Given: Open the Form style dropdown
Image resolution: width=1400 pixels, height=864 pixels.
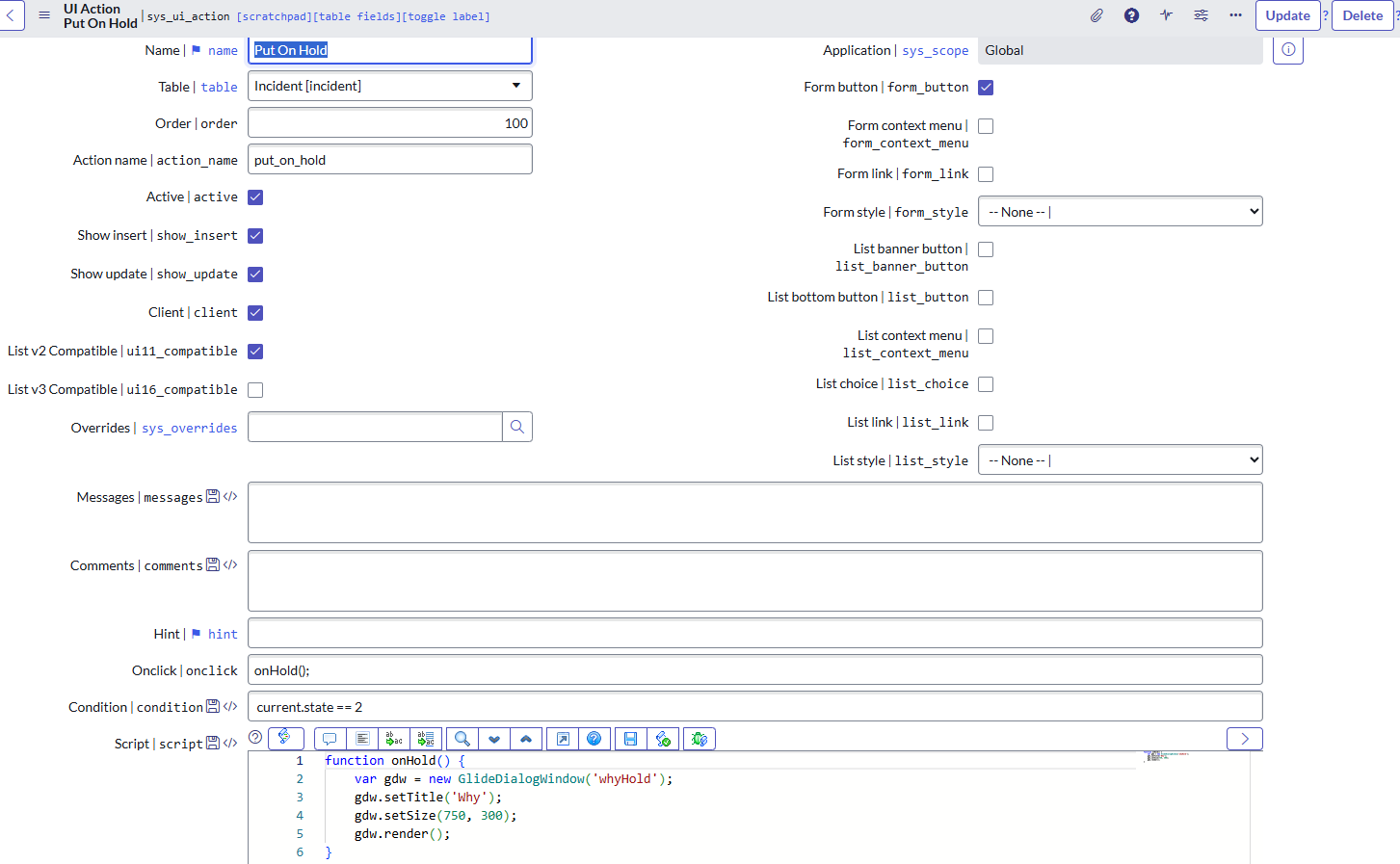Looking at the screenshot, I should click(1121, 212).
